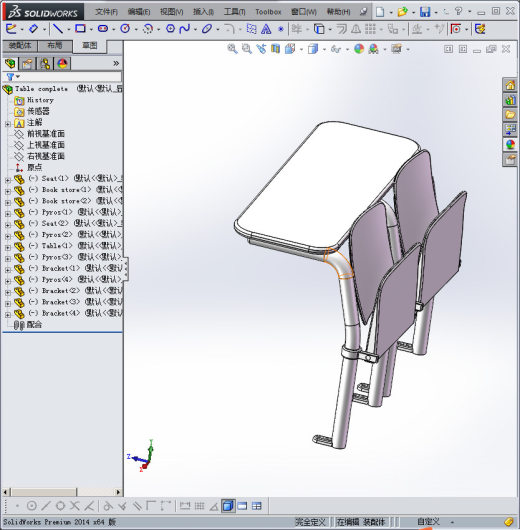Screen dimensions: 520x530
Task: Click the Save icon in title toolbar
Action: pos(425,12)
